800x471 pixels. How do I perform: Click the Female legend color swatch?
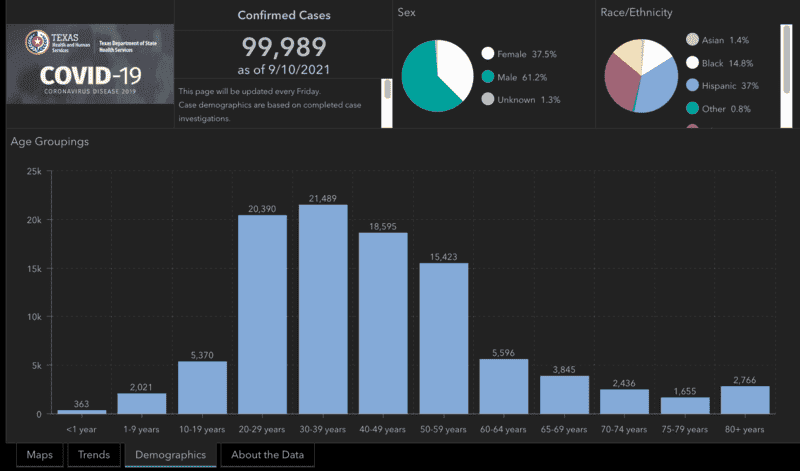(488, 54)
